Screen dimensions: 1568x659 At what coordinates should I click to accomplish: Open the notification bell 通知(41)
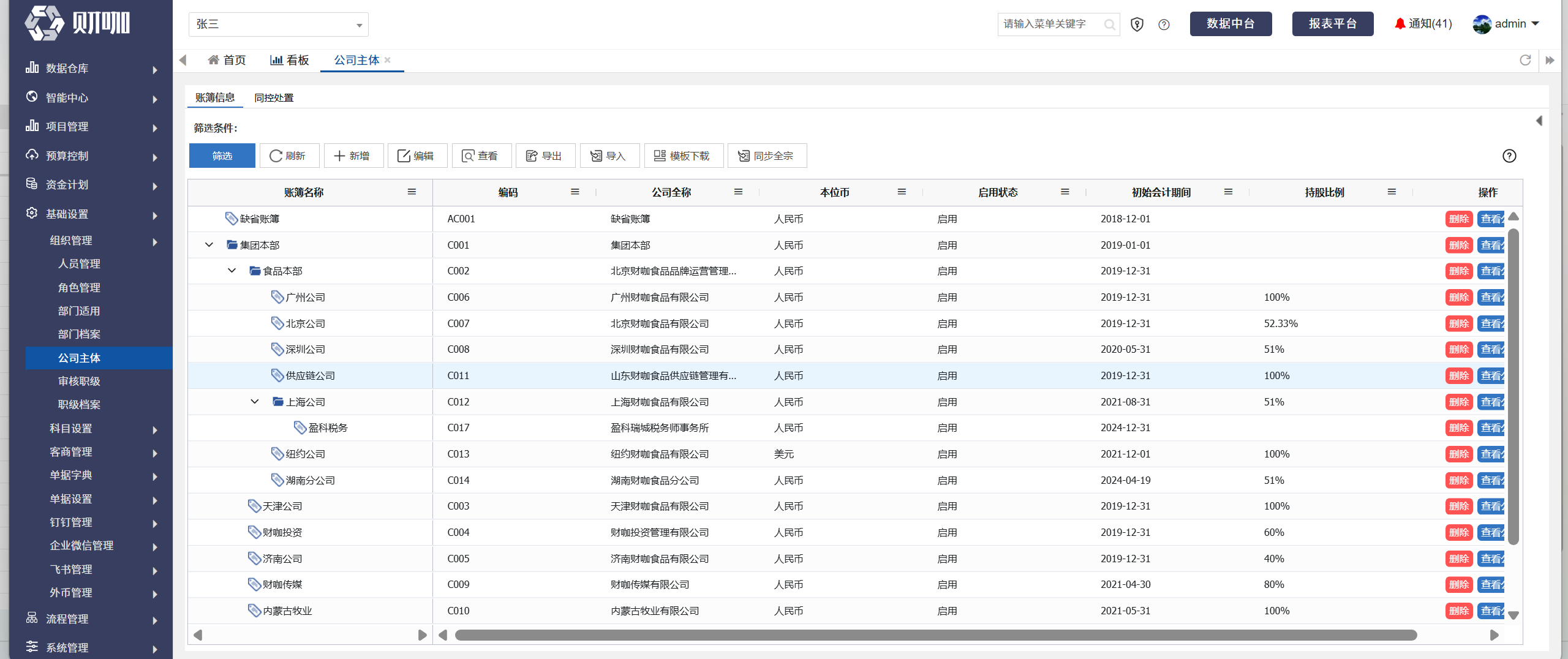click(1423, 24)
